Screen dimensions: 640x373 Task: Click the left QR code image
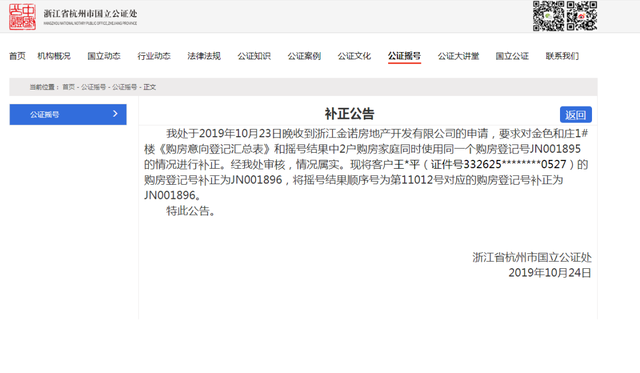548,16
